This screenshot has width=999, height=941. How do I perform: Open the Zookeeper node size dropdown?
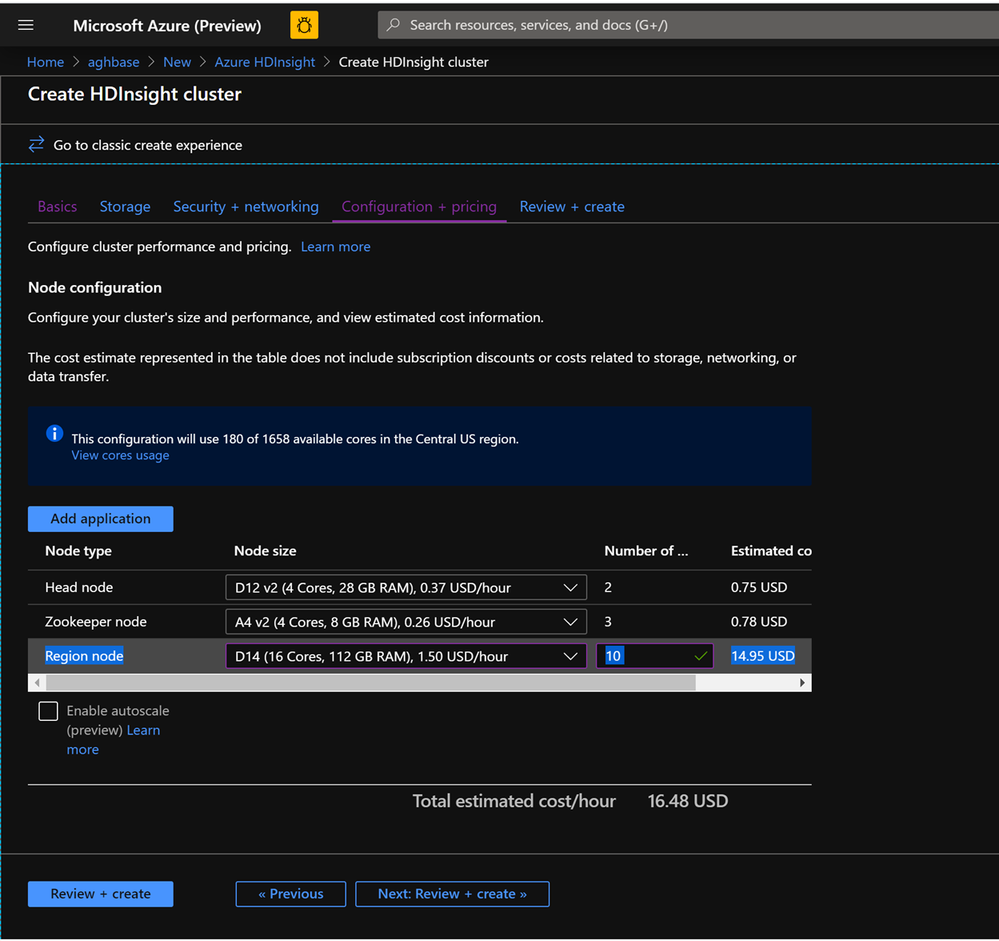coord(406,622)
